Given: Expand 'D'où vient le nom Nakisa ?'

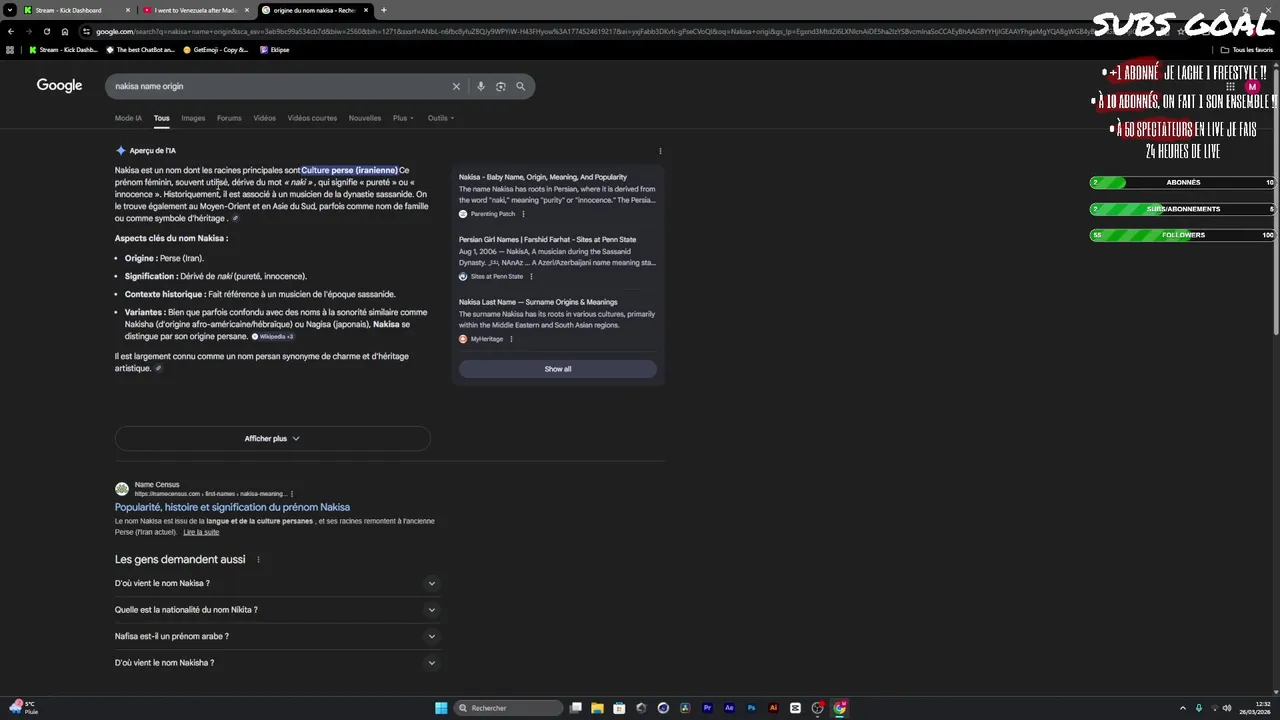Looking at the screenshot, I should pos(277,583).
